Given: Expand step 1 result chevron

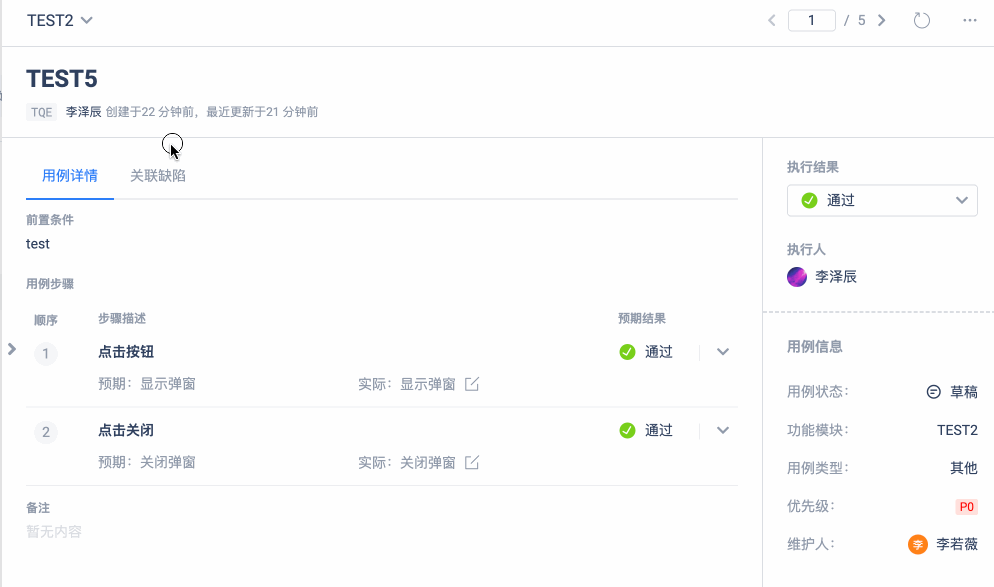Looking at the screenshot, I should coord(723,352).
